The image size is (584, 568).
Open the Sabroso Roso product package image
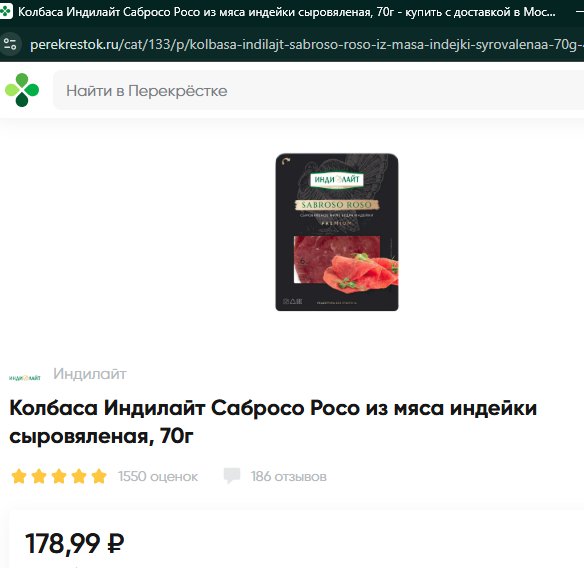(337, 232)
